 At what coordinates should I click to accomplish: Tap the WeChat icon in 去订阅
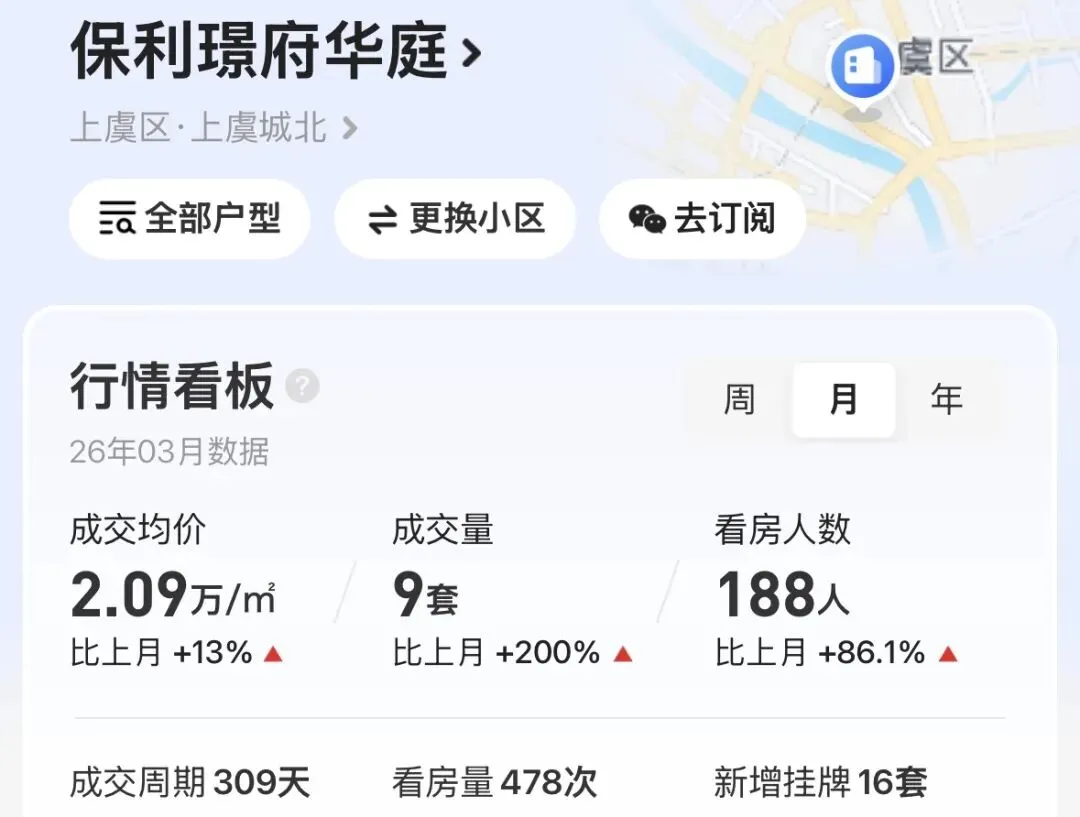pos(647,219)
